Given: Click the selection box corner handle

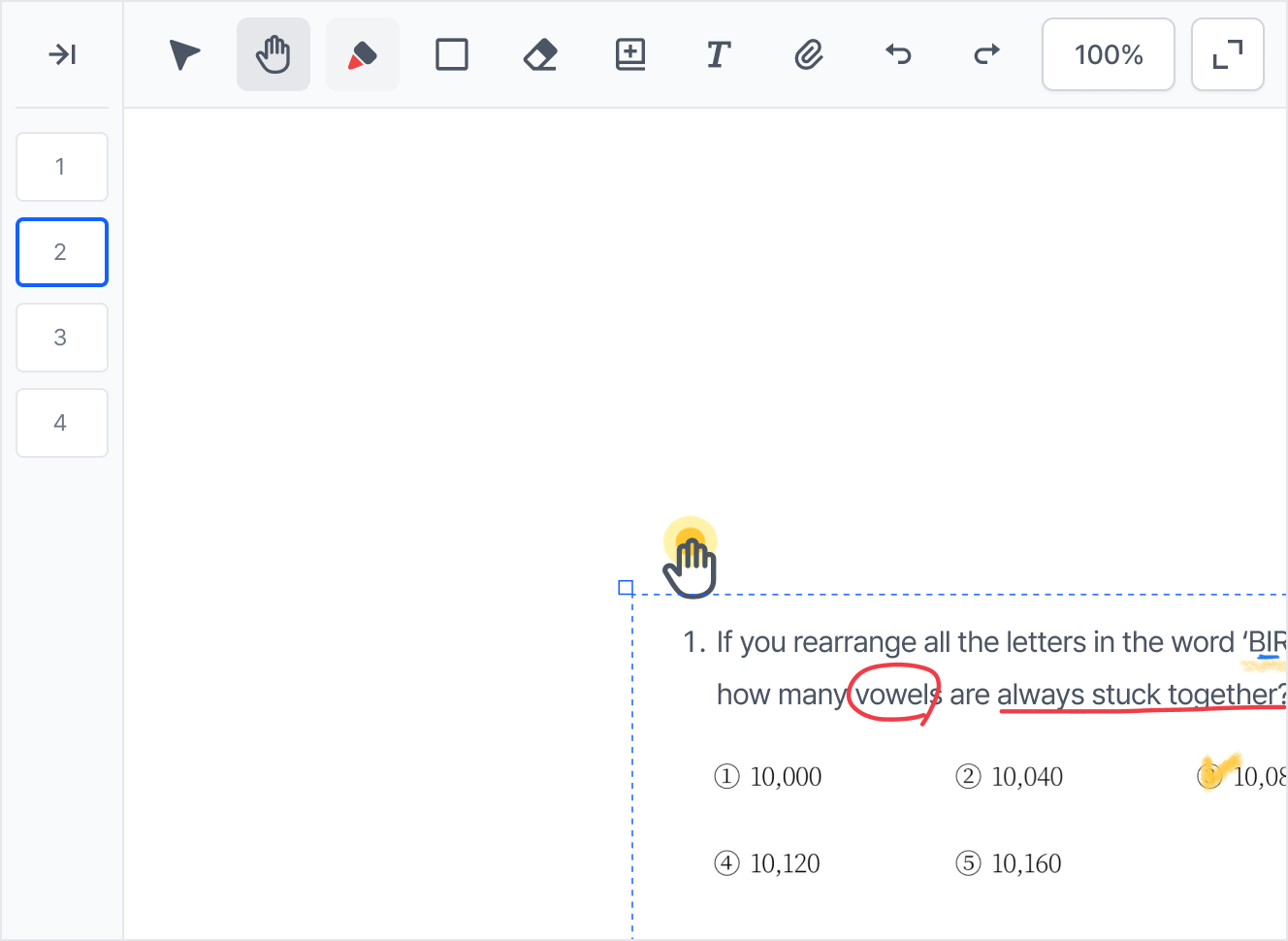Looking at the screenshot, I should pyautogui.click(x=626, y=587).
